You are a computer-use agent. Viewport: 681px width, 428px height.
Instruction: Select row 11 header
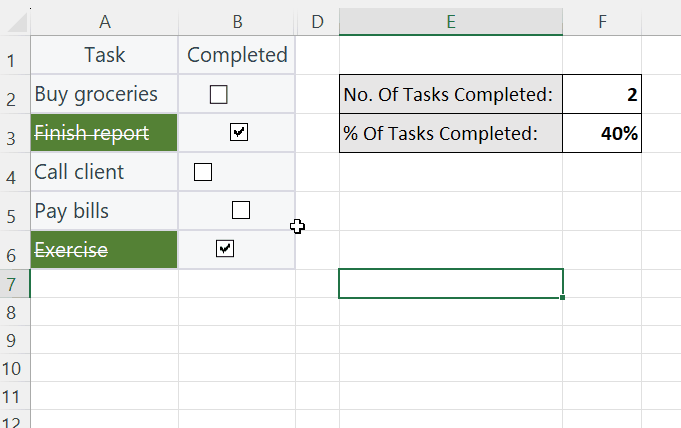[15, 396]
